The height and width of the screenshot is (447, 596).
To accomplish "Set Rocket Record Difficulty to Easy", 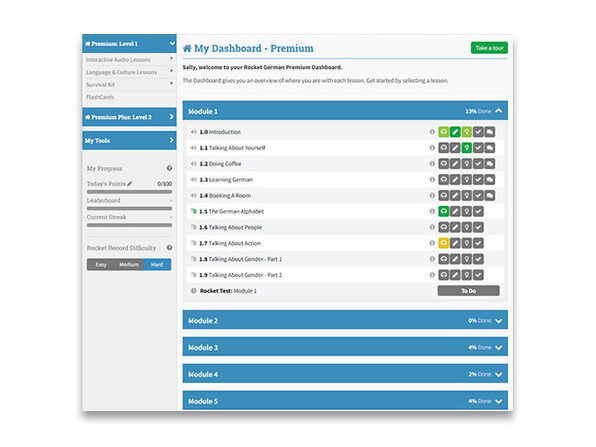I will pyautogui.click(x=101, y=265).
